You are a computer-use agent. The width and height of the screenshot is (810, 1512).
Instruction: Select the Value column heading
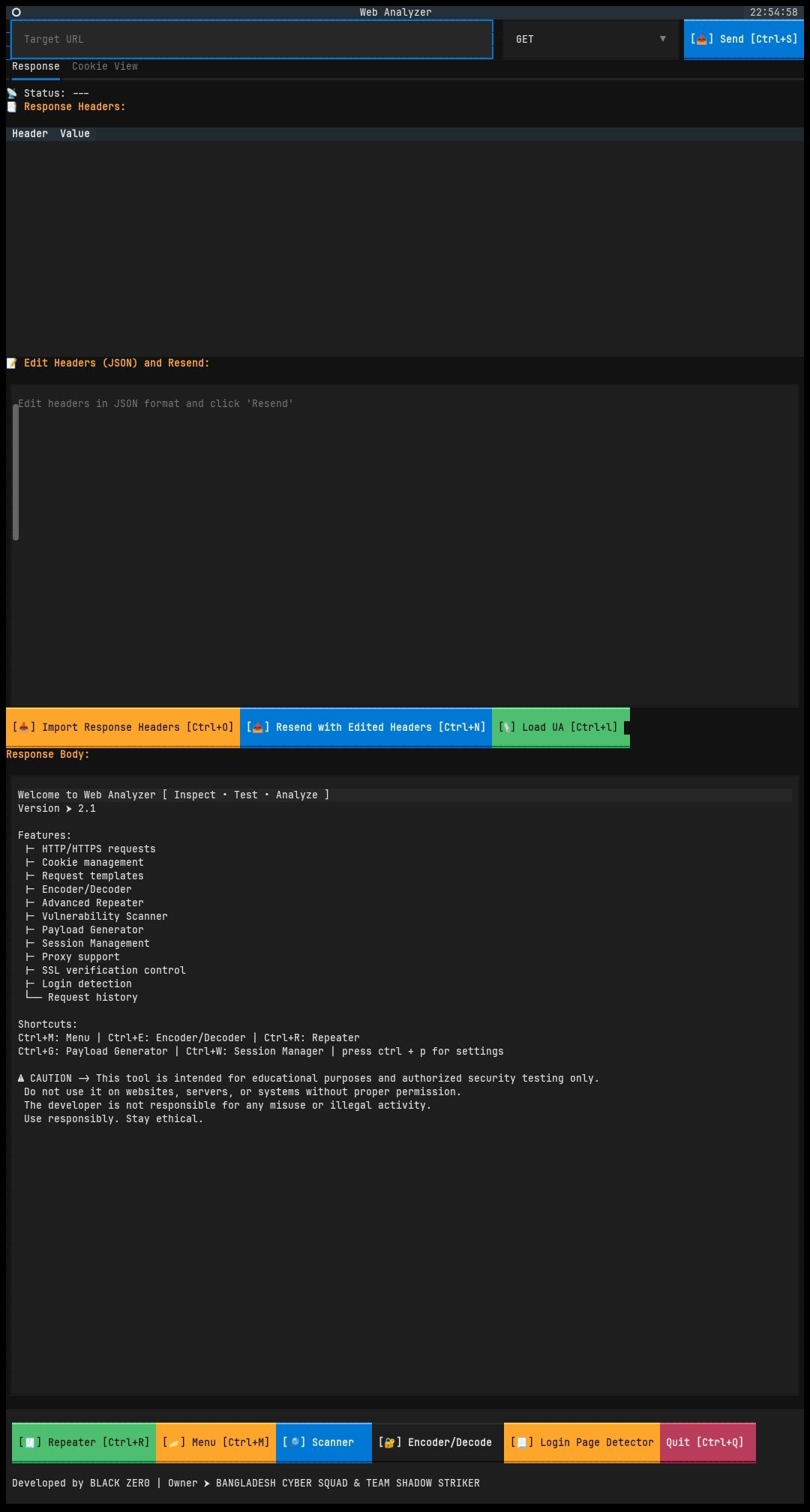75,133
